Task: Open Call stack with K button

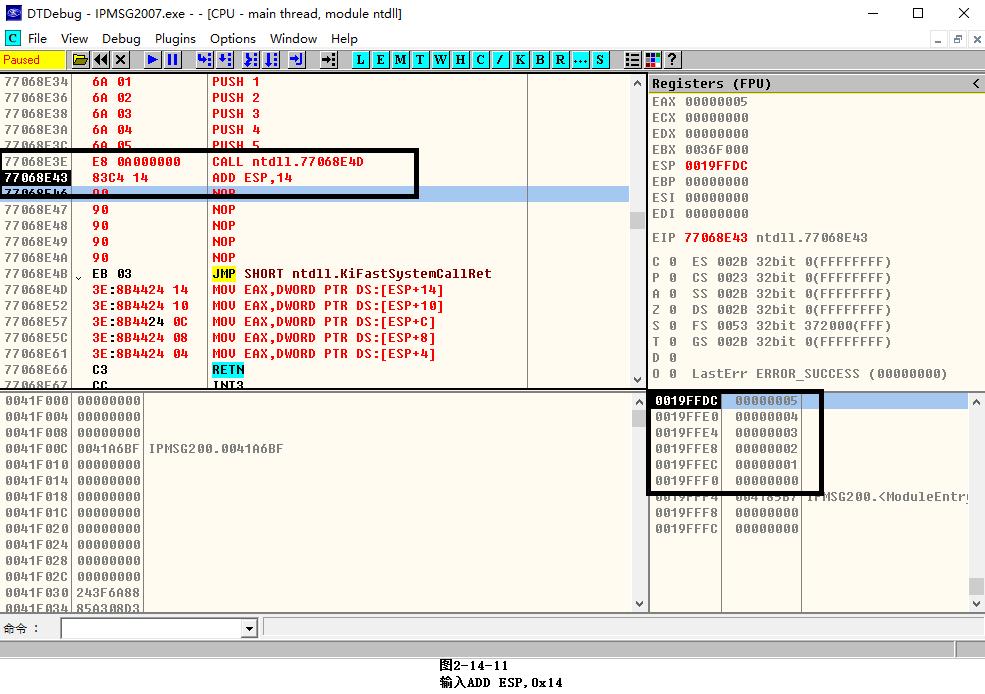Action: (520, 60)
